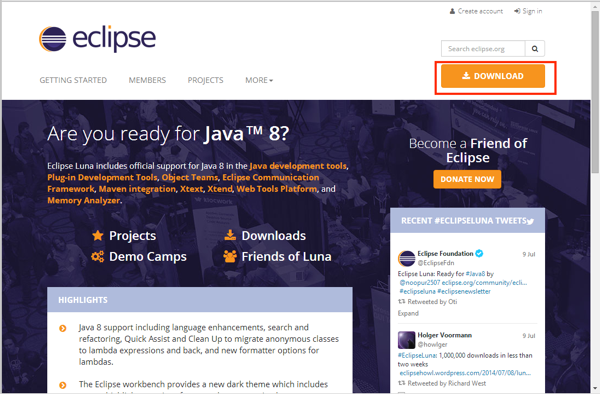Click the 'Are you ready for Java 8?' heading
Image resolution: width=600 pixels, height=394 pixels.
point(168,134)
